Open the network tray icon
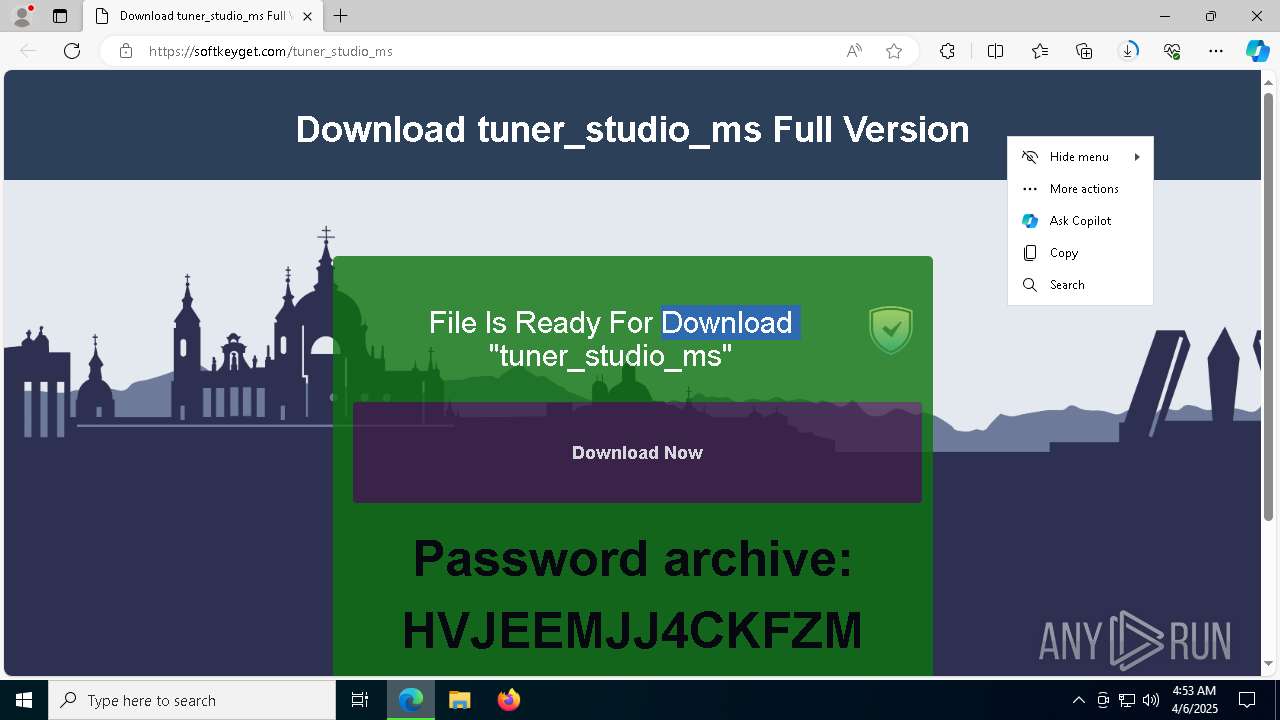Viewport: 1280px width, 720px height. coord(1127,700)
